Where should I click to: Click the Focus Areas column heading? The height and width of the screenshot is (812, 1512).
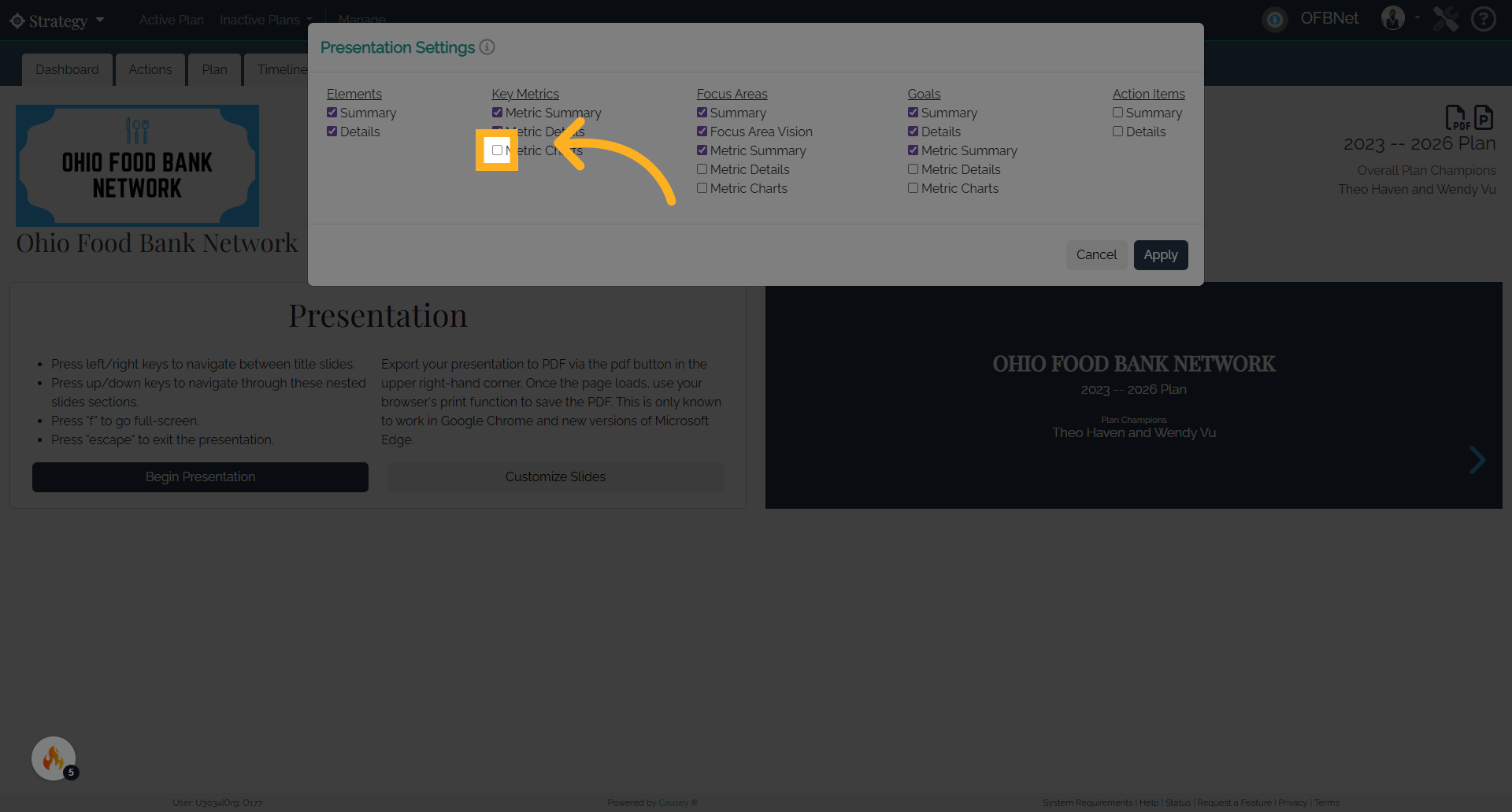[x=732, y=94]
